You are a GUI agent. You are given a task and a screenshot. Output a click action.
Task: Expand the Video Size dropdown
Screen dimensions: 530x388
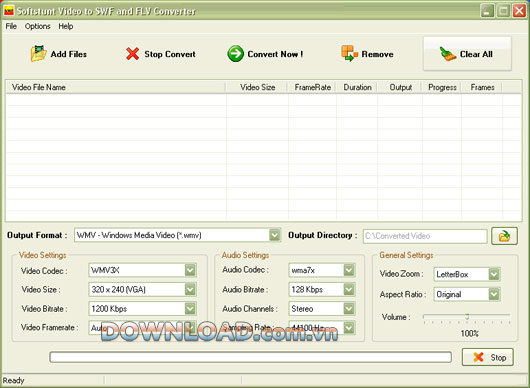click(x=190, y=289)
